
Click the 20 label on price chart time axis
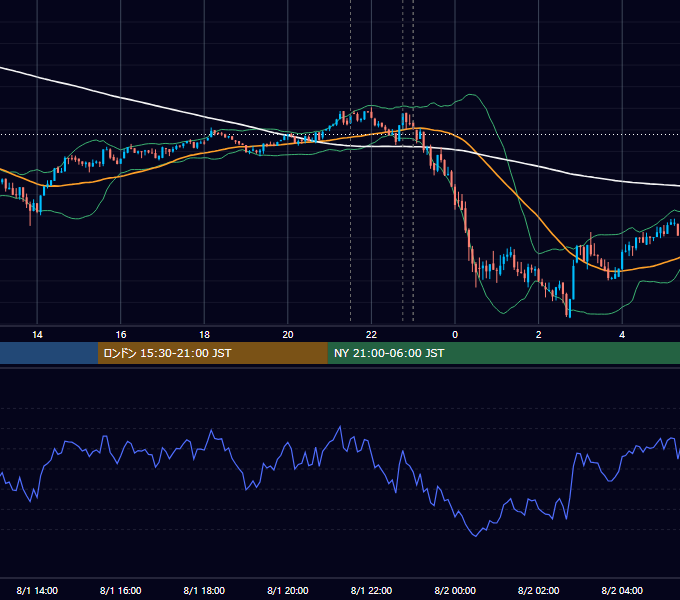point(288,335)
